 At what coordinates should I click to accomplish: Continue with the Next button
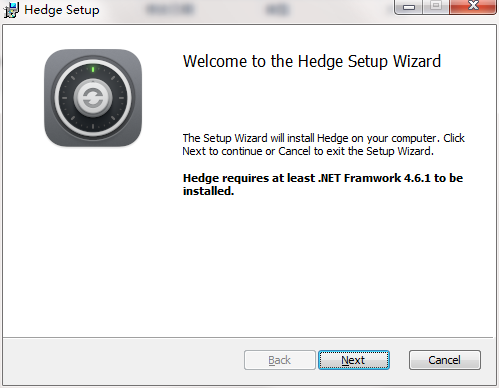click(x=354, y=360)
